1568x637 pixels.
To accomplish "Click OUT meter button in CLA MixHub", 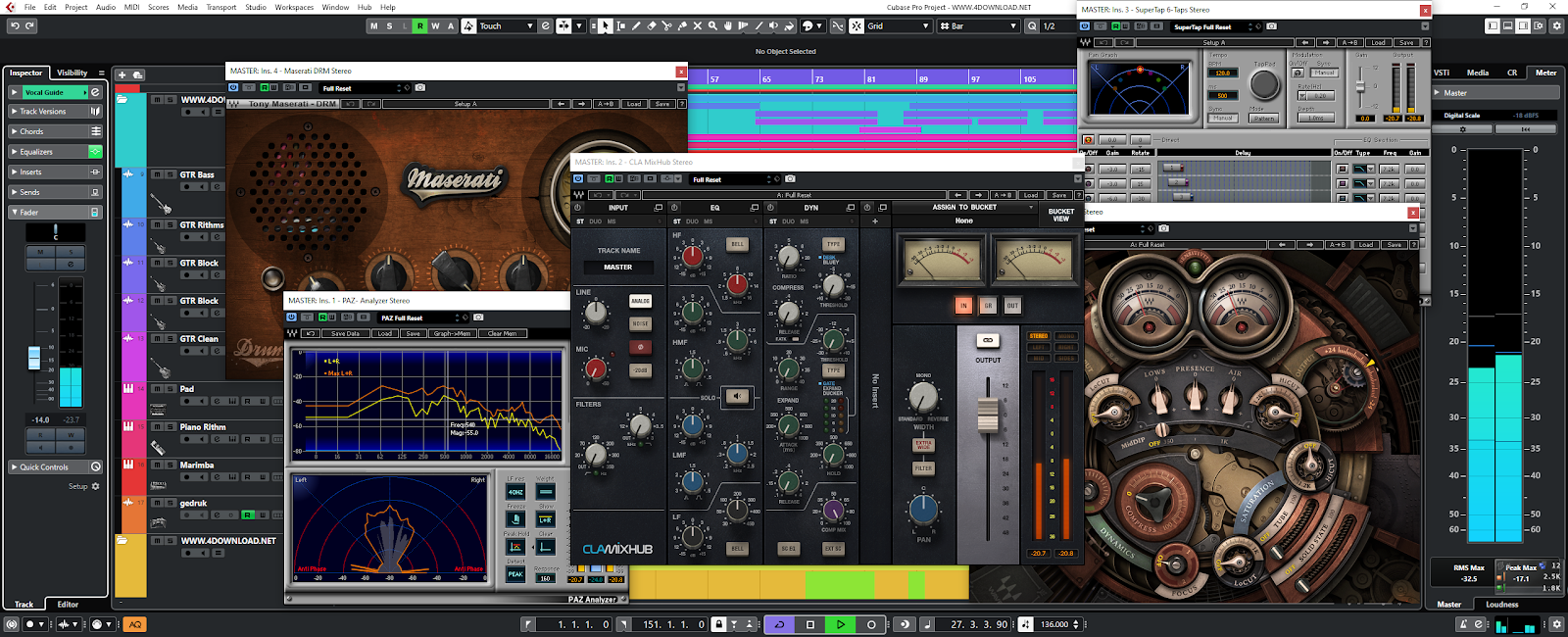I will (1012, 306).
